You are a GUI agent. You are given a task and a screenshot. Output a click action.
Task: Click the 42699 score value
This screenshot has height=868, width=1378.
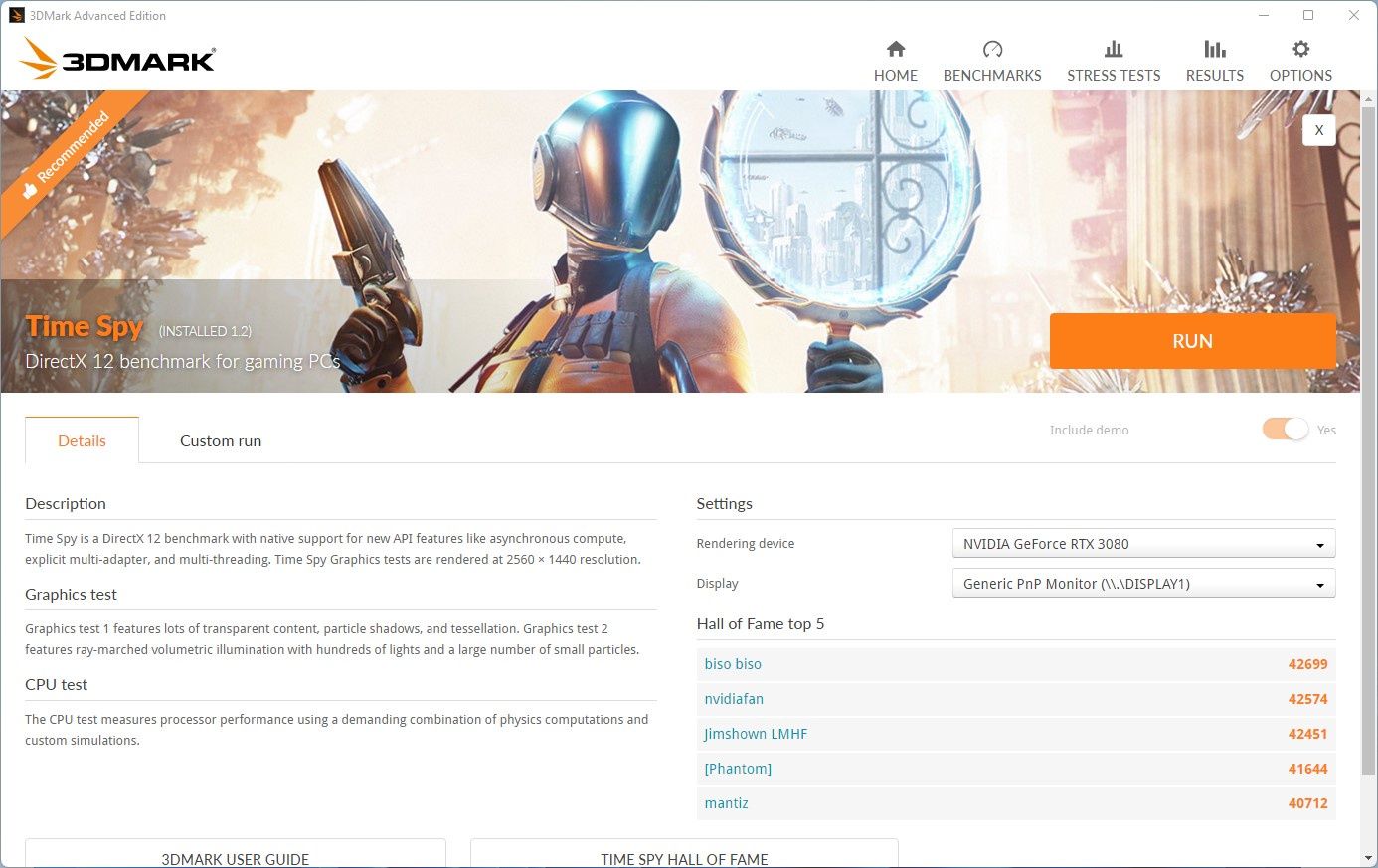click(1307, 664)
